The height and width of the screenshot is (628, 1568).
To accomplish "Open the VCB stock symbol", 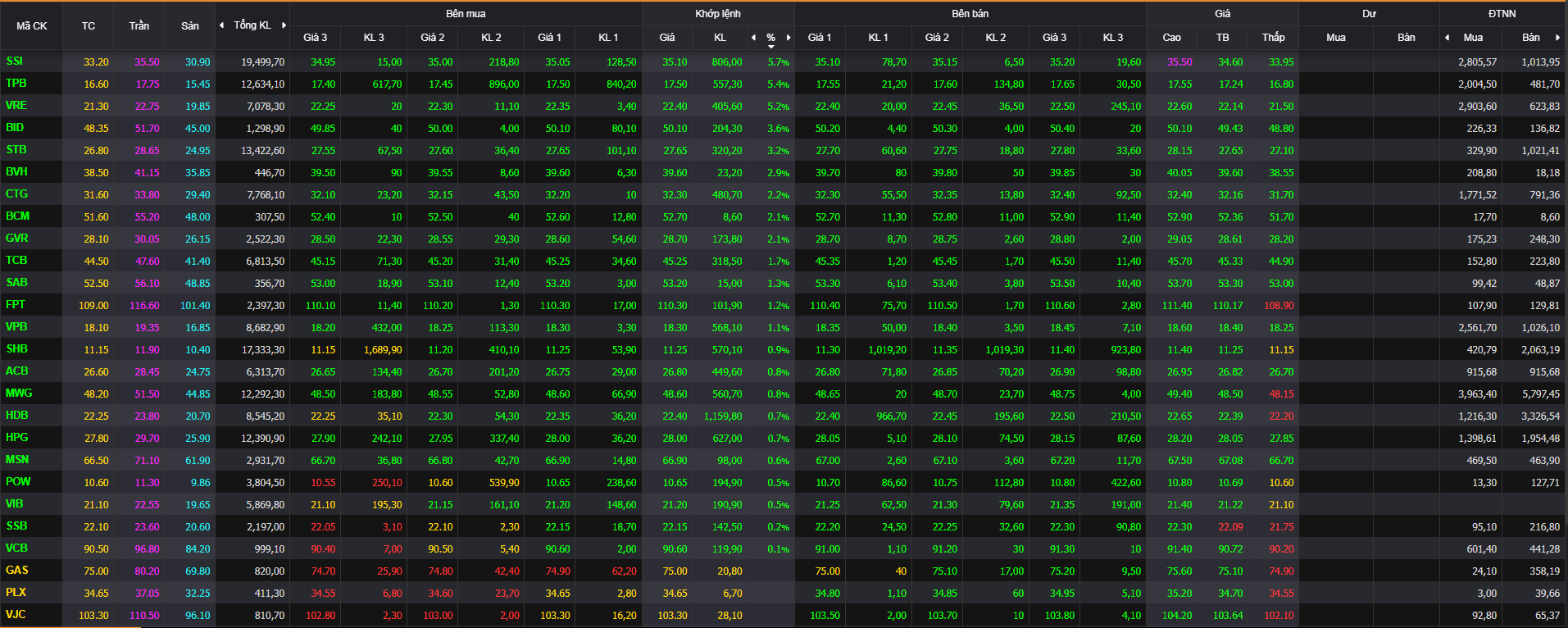I will click(16, 548).
